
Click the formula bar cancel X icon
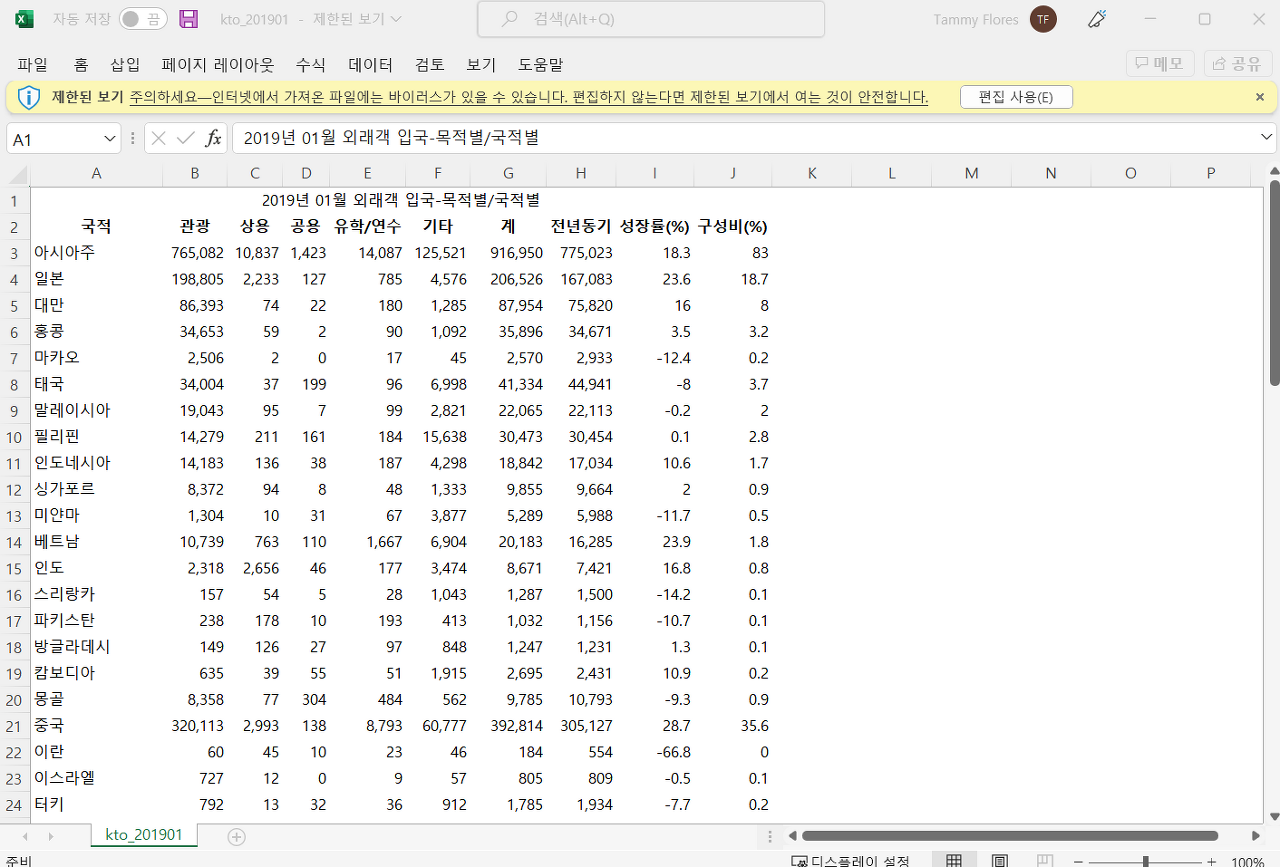[x=158, y=138]
